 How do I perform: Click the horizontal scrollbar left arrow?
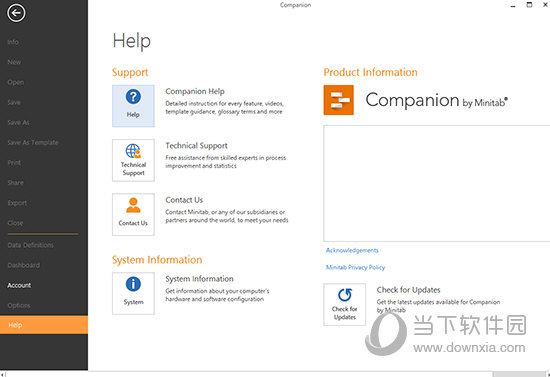pyautogui.click(x=3, y=374)
